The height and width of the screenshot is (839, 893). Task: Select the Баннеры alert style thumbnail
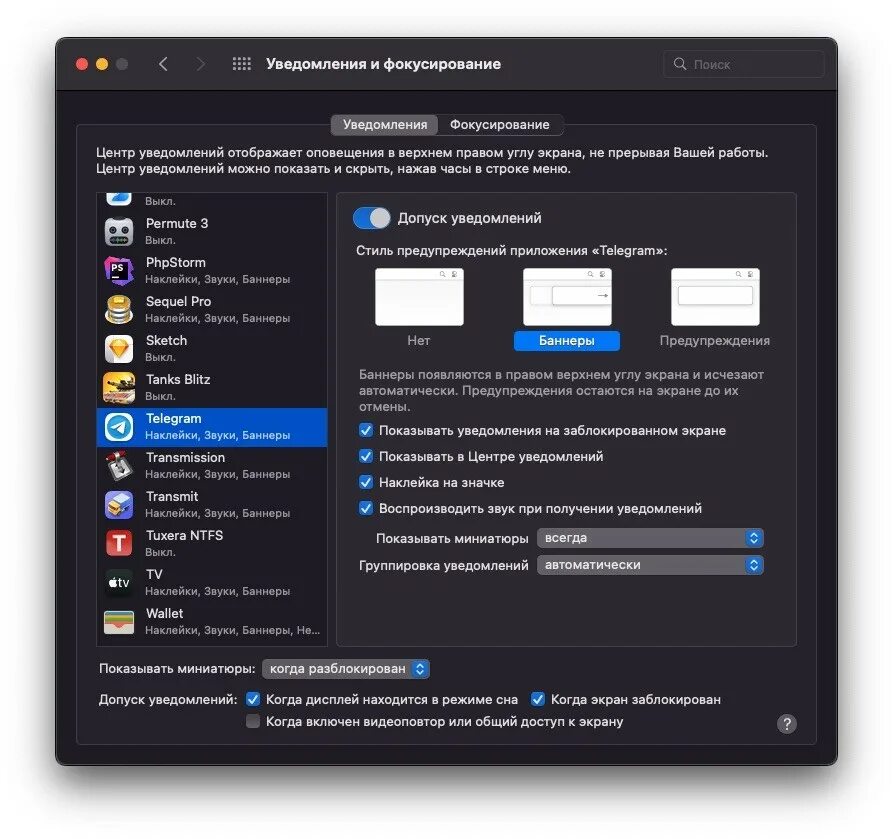[567, 297]
